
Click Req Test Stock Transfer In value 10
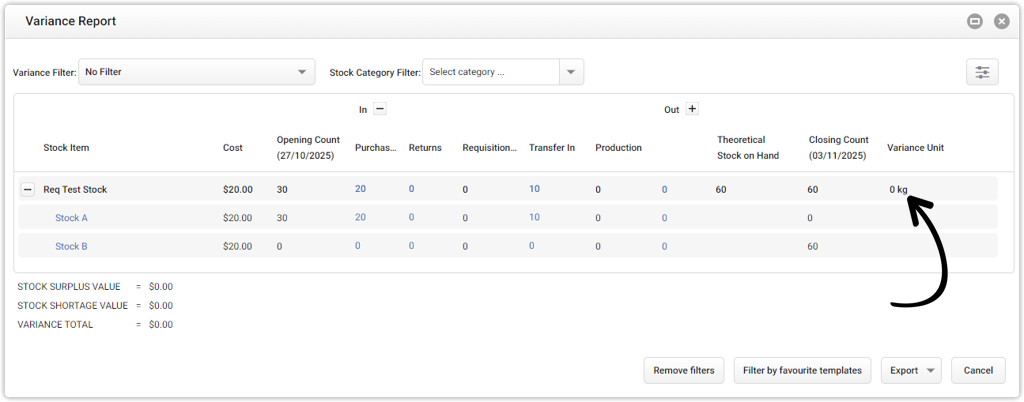[534, 189]
